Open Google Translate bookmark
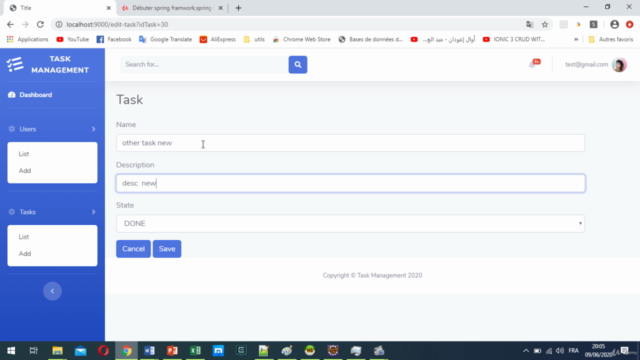 click(x=165, y=39)
